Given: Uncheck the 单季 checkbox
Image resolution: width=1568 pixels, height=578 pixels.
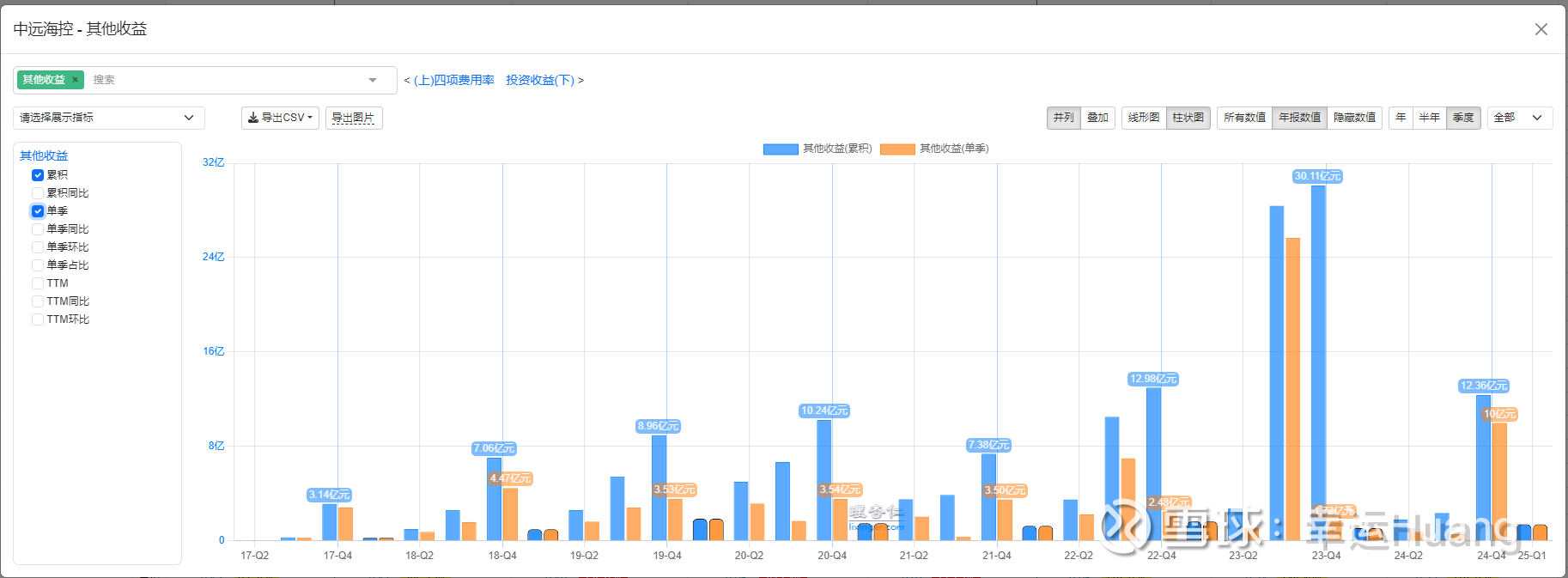Looking at the screenshot, I should coord(38,211).
